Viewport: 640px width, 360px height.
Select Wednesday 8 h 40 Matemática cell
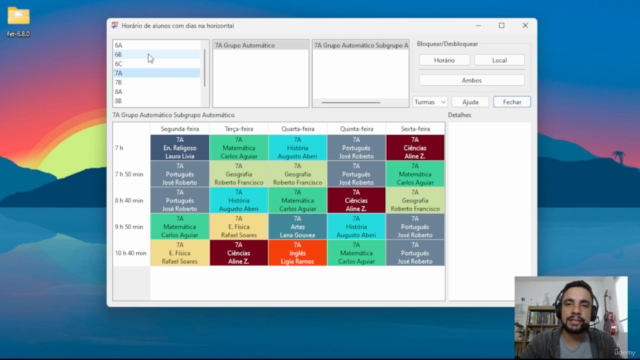(x=298, y=200)
